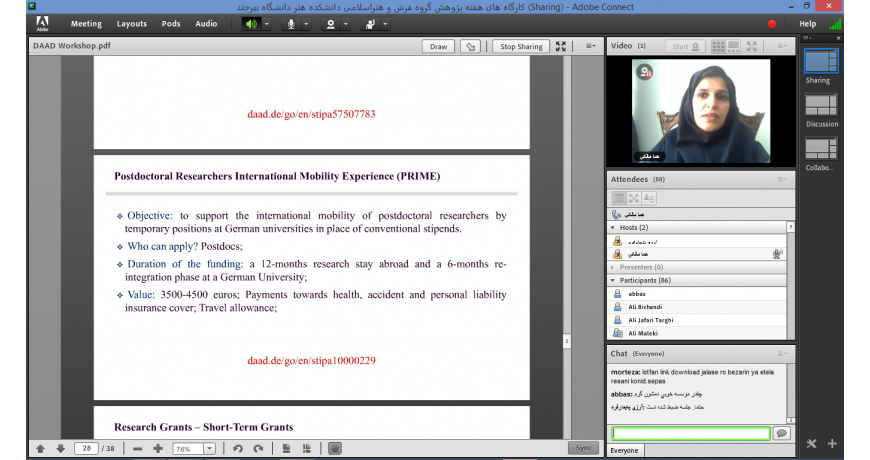The image size is (870, 460).
Task: Rotate the document counterclockwise
Action: point(238,449)
